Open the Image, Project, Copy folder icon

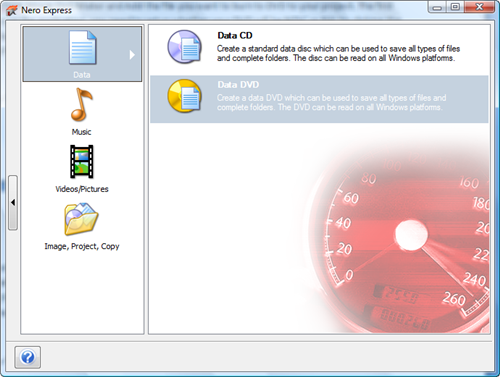(81, 219)
